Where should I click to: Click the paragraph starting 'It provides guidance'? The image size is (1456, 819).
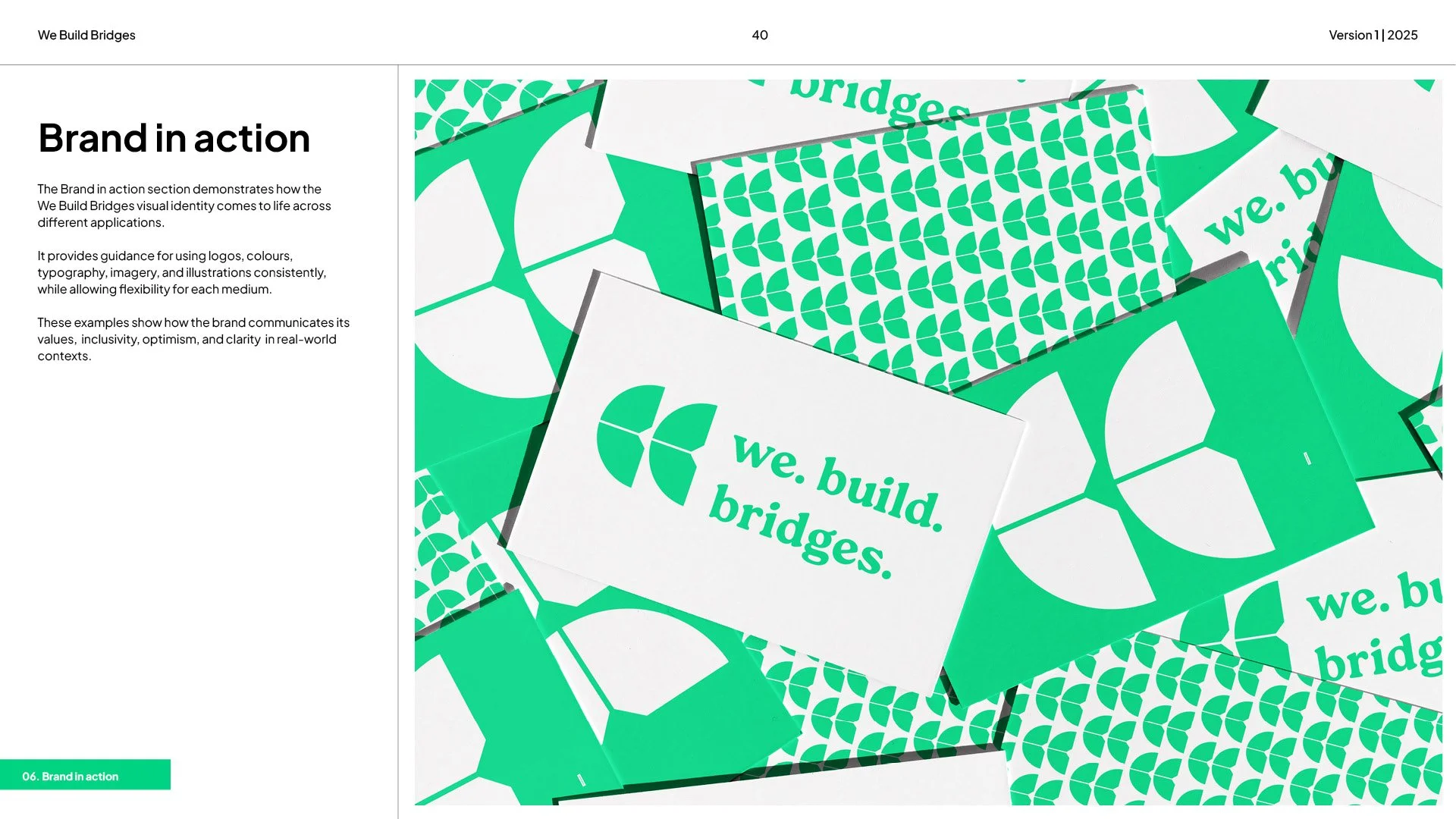point(182,272)
